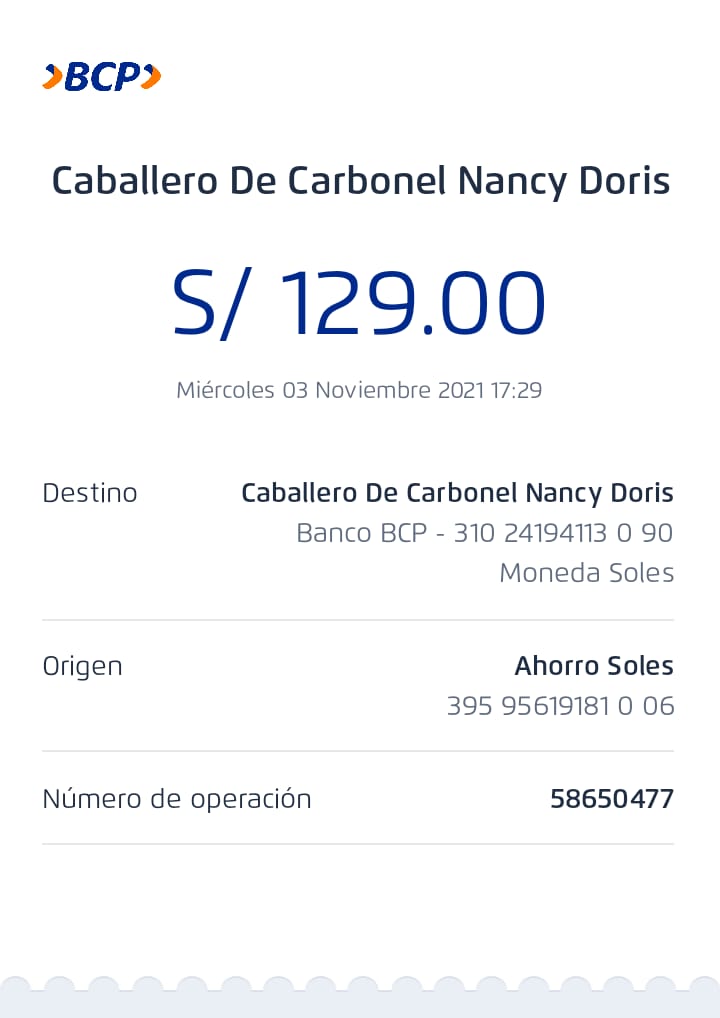Viewport: 720px width, 1018px height.
Task: Click destination account 310 24194113 0 90
Action: click(563, 533)
